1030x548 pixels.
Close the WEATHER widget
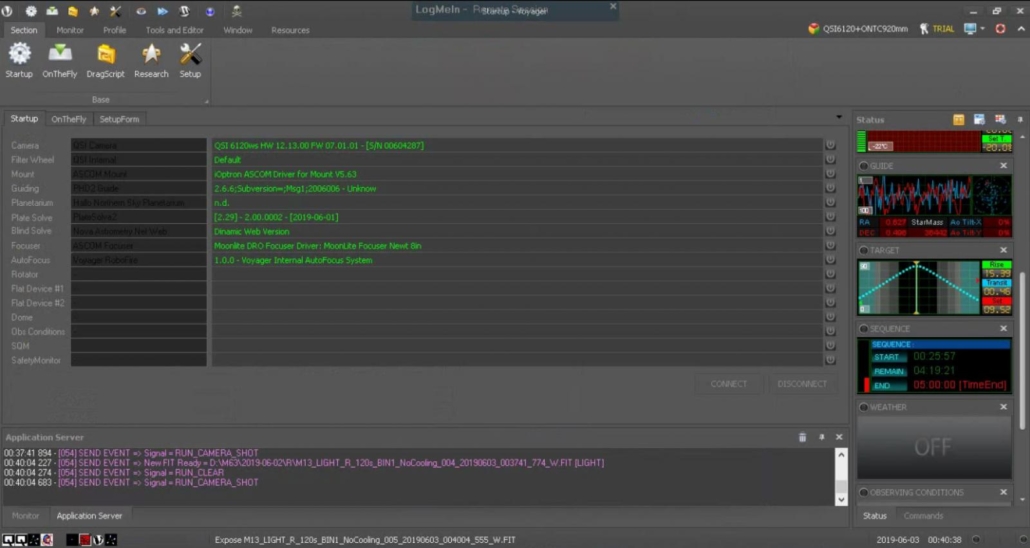(x=1003, y=407)
